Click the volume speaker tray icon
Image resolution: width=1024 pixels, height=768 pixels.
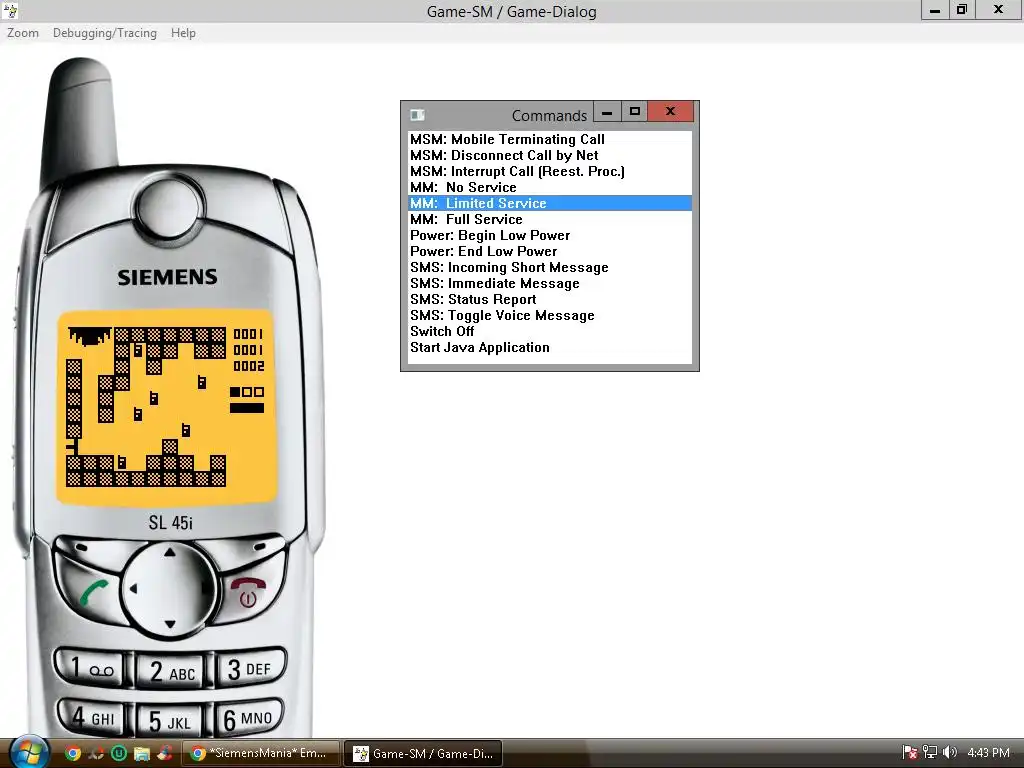950,753
